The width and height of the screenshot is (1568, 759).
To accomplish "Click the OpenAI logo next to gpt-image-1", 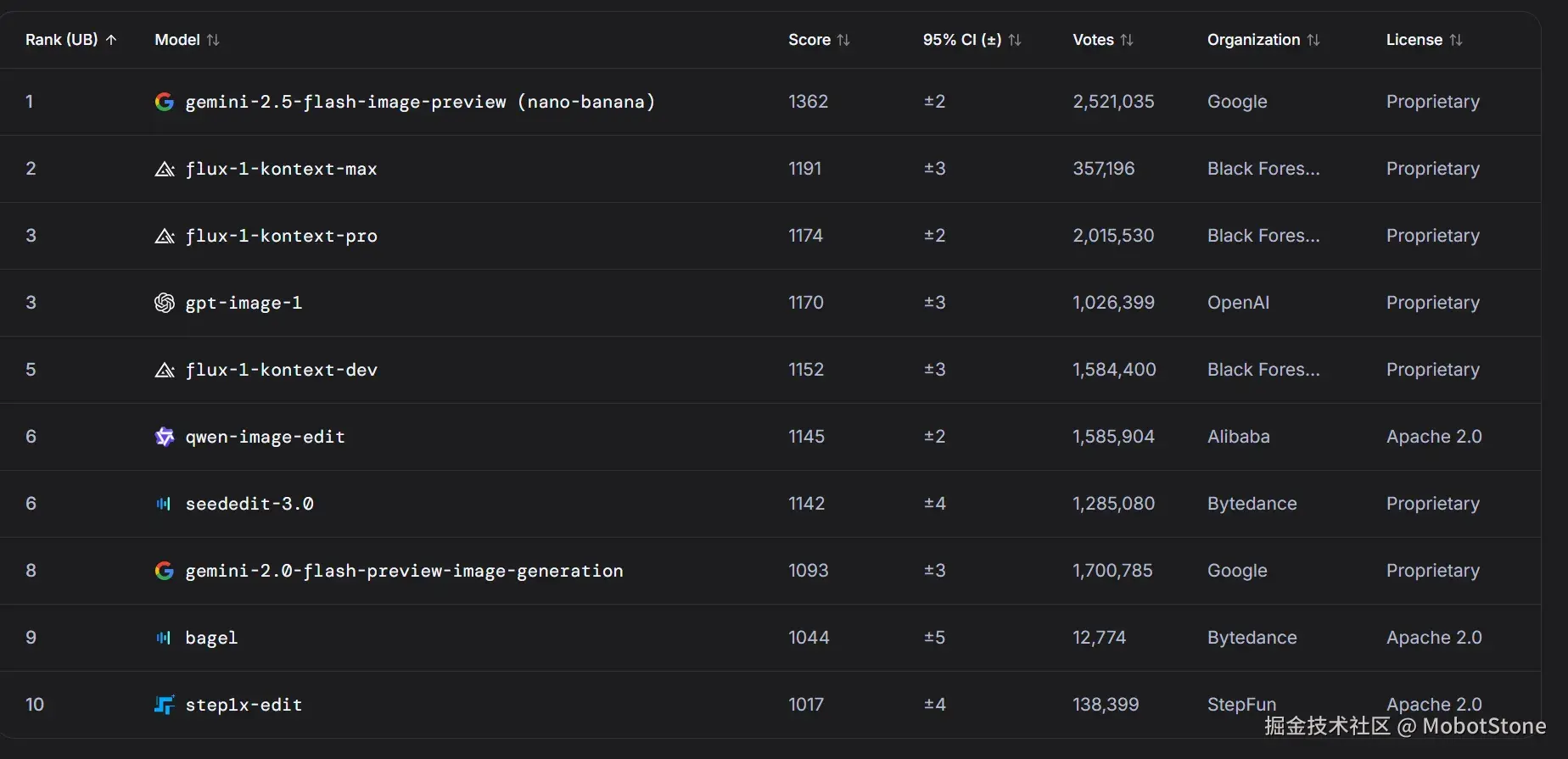I will [x=165, y=303].
